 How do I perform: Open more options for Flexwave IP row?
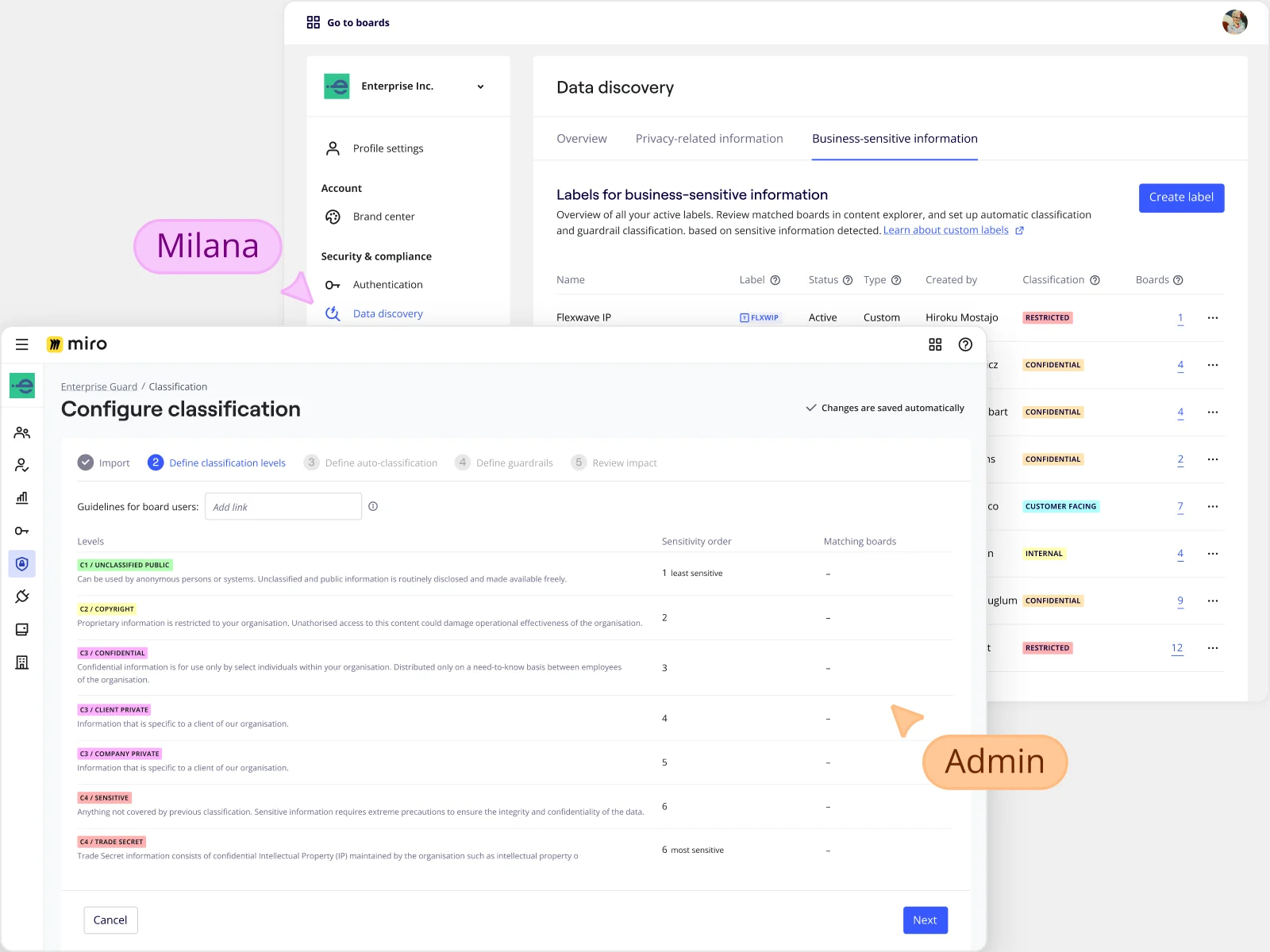click(x=1212, y=317)
